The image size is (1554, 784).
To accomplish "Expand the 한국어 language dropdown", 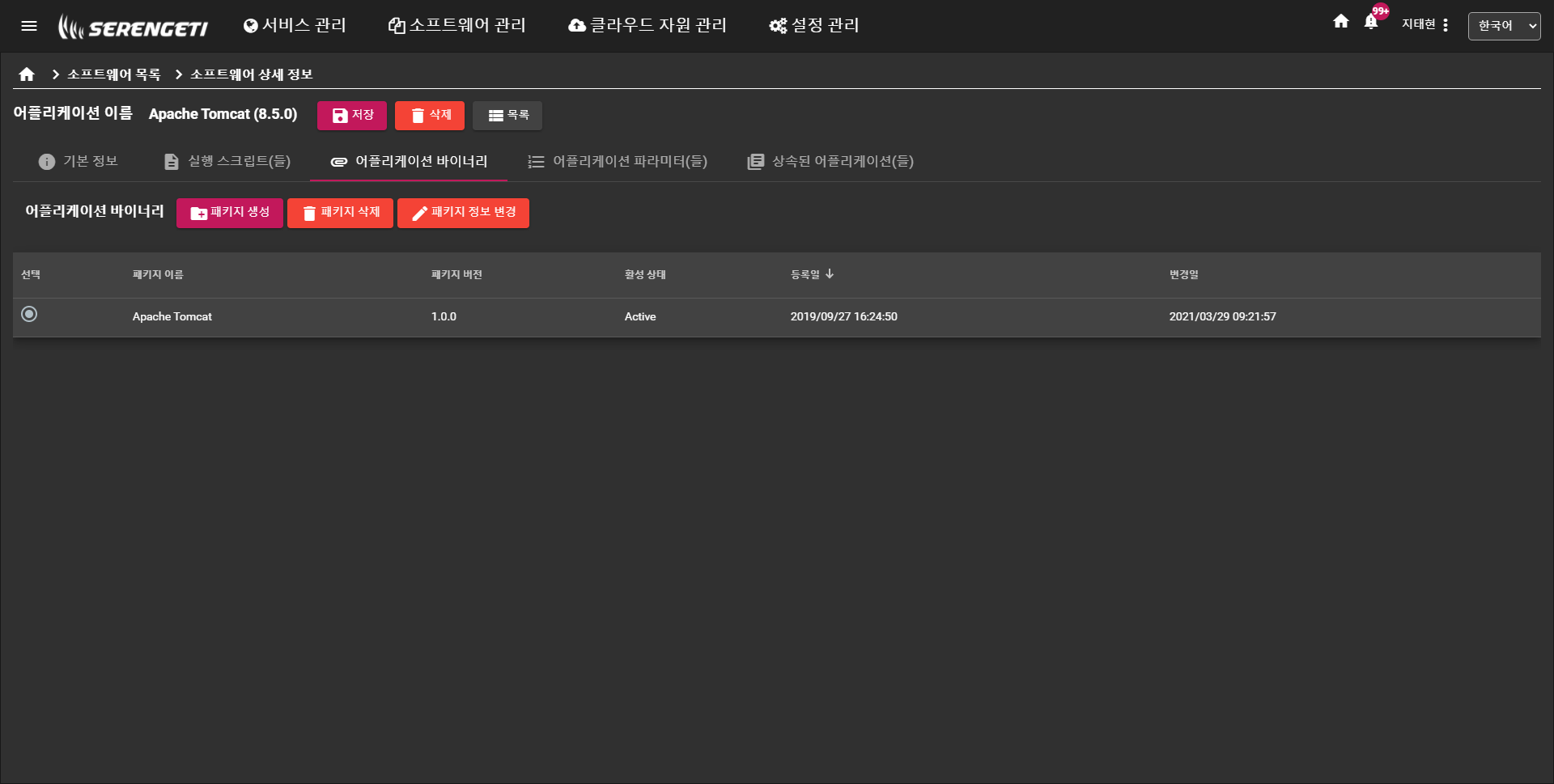I will (x=1505, y=26).
